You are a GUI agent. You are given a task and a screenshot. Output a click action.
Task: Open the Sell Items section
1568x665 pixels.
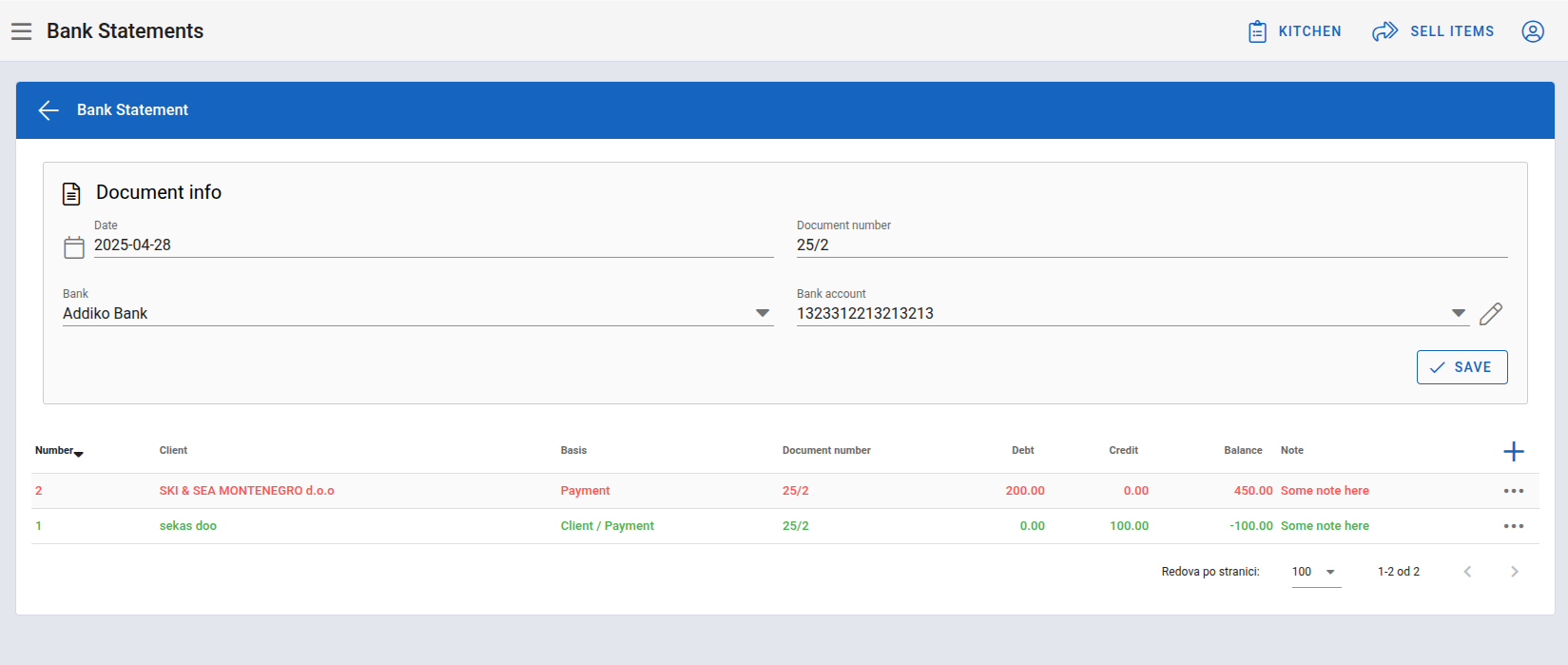coord(1433,31)
